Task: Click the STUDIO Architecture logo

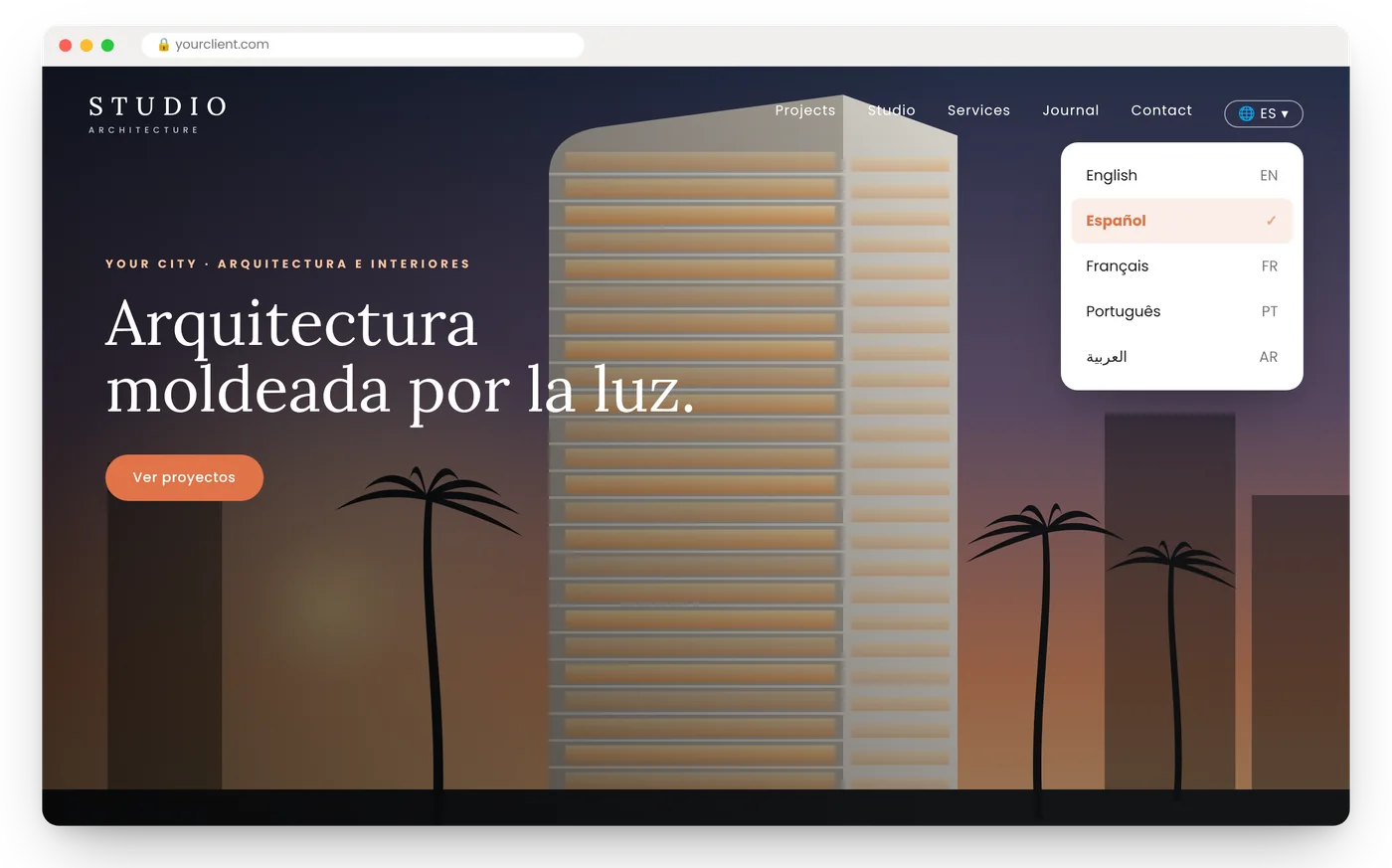Action: pyautogui.click(x=158, y=114)
